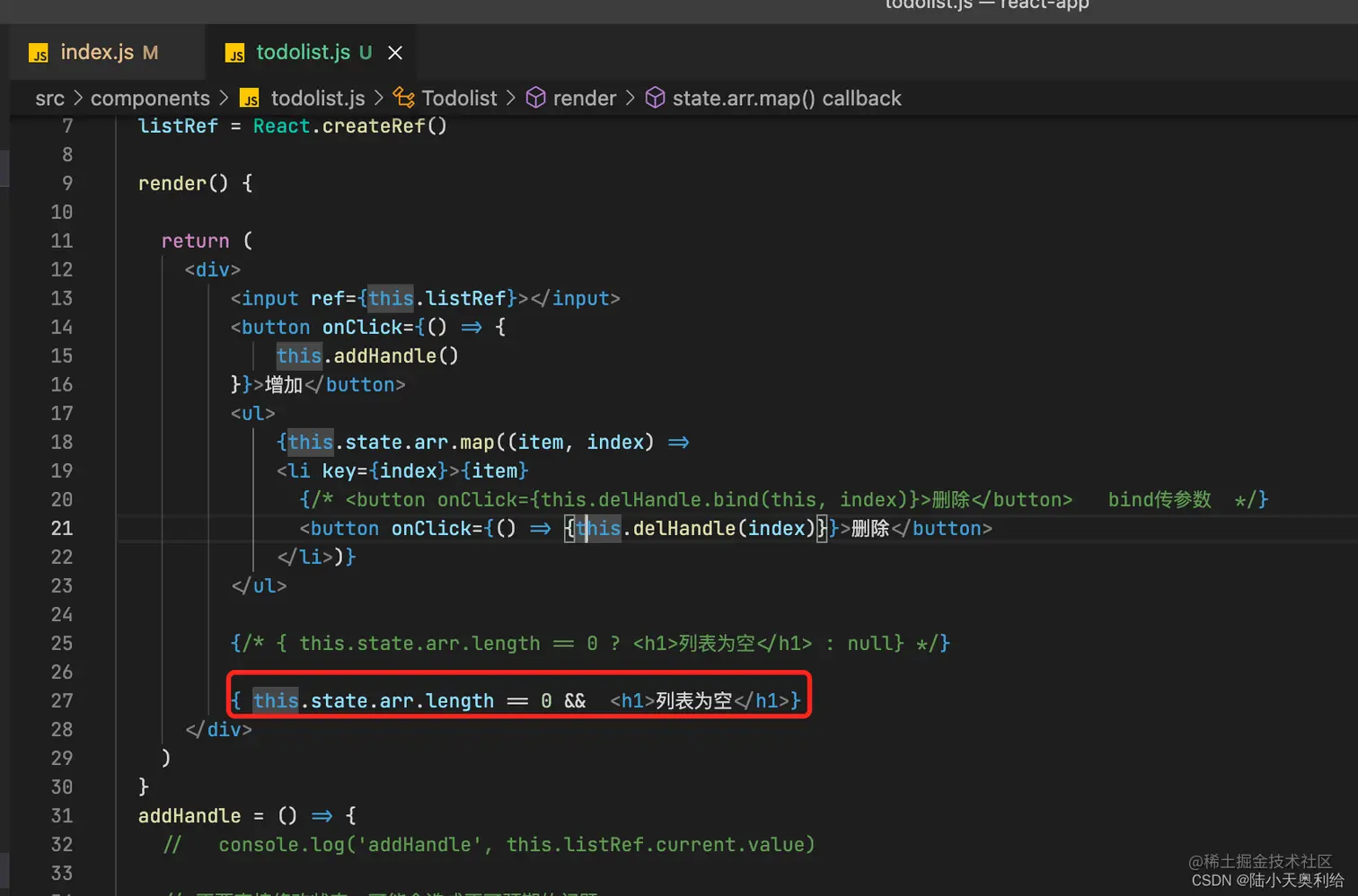Viewport: 1358px width, 896px height.
Task: Click the 增加 button text in code
Action: pyautogui.click(x=284, y=384)
